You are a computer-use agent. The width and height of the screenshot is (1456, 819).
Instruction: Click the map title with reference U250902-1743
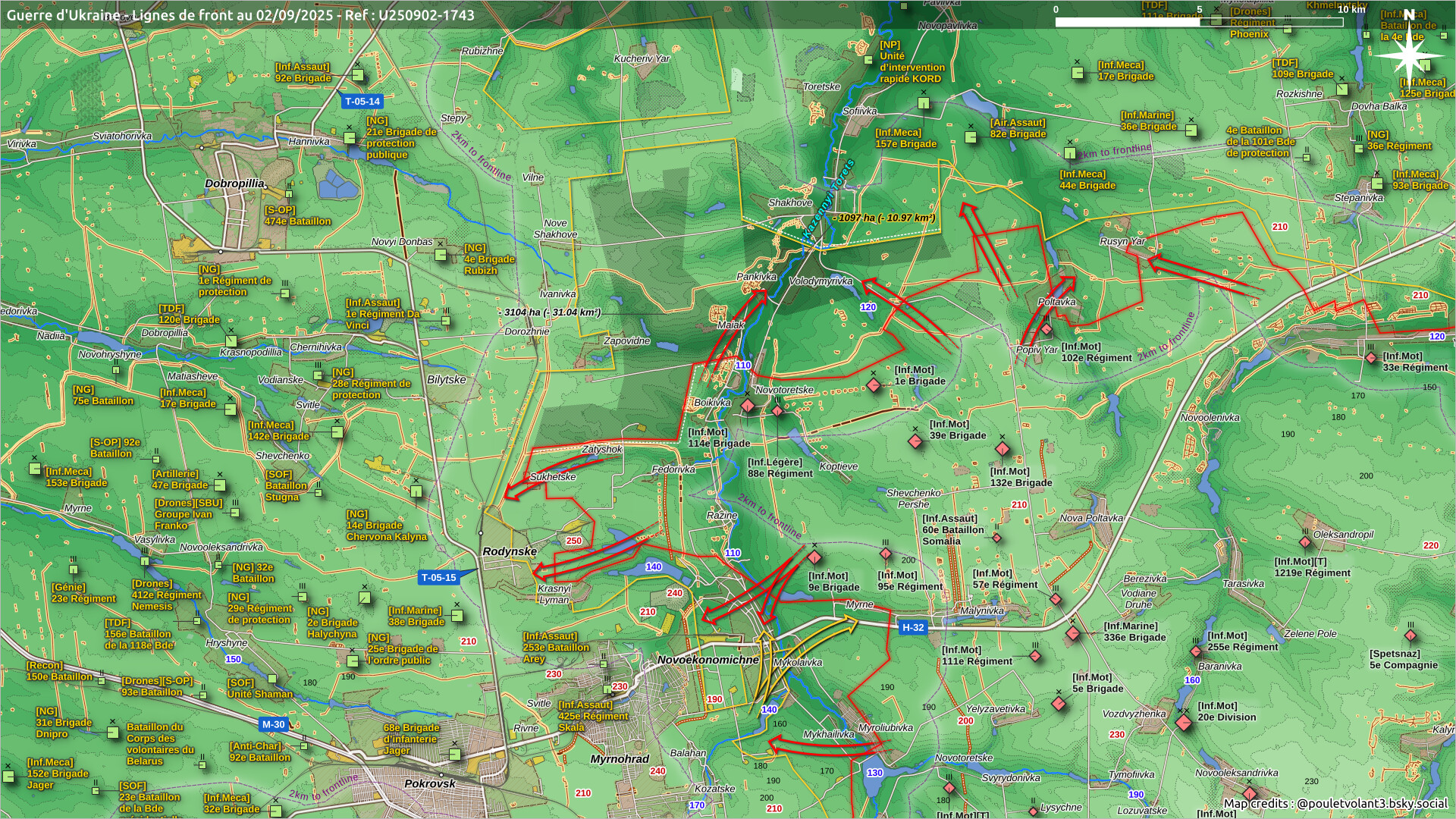pyautogui.click(x=240, y=15)
